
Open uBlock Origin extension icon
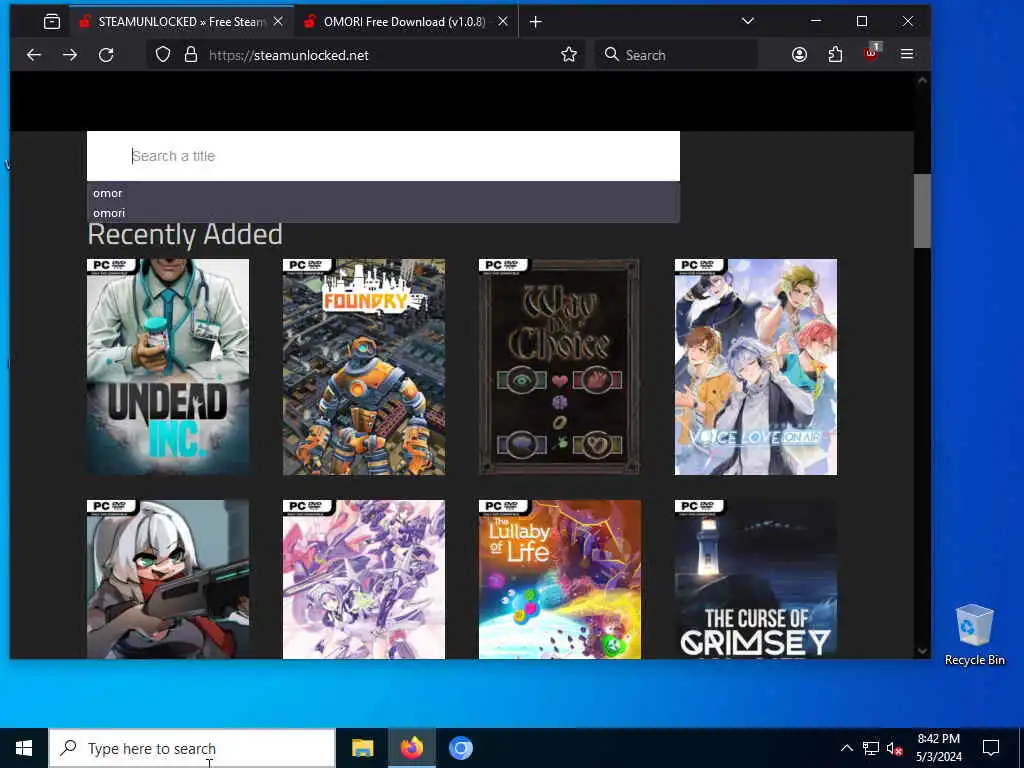(871, 54)
